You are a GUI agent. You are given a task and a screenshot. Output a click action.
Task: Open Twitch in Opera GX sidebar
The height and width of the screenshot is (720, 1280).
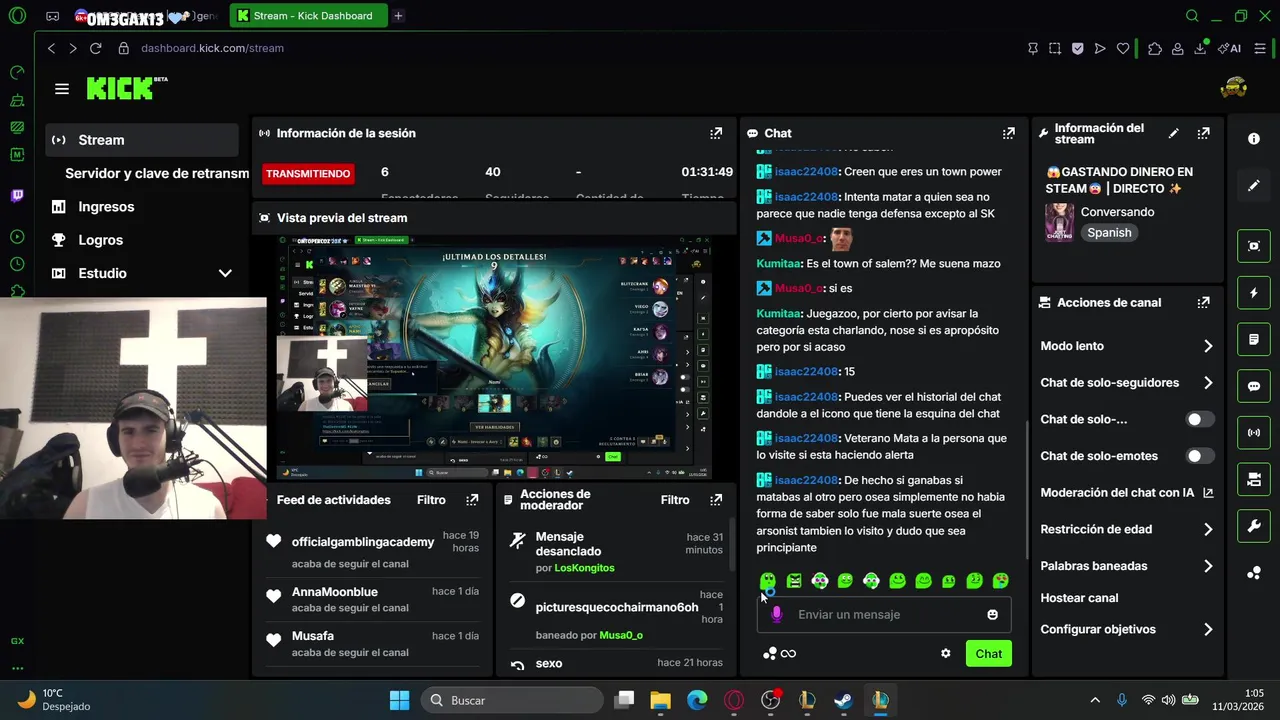pos(17,196)
